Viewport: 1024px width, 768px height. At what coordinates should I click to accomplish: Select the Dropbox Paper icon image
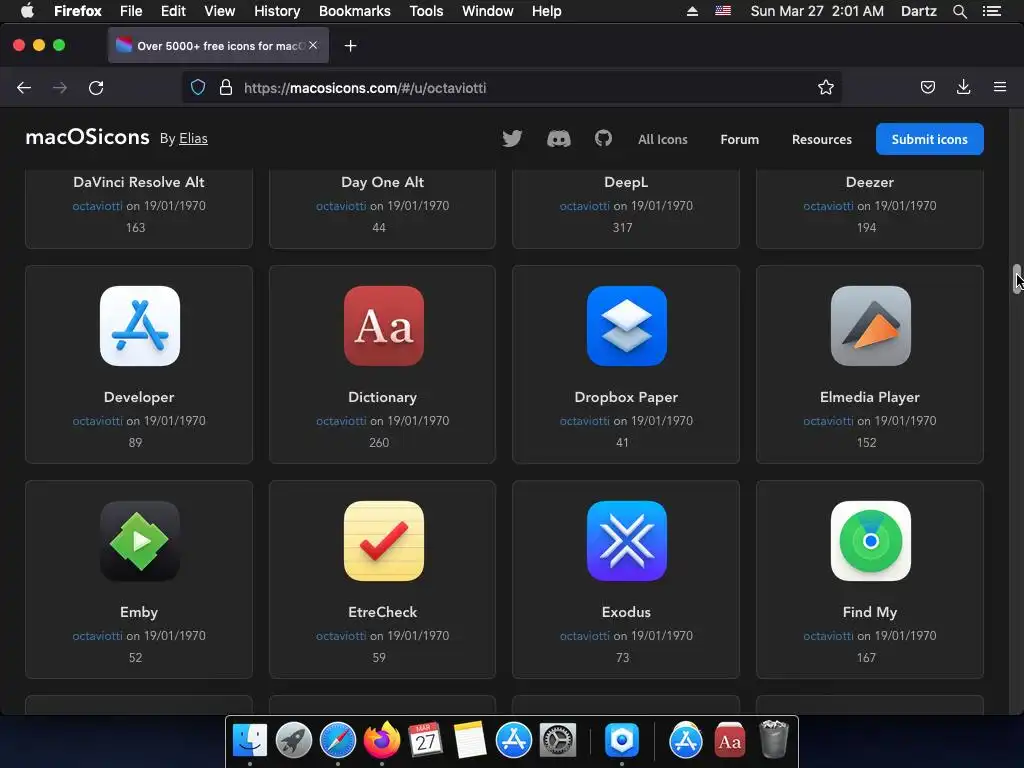pyautogui.click(x=627, y=326)
